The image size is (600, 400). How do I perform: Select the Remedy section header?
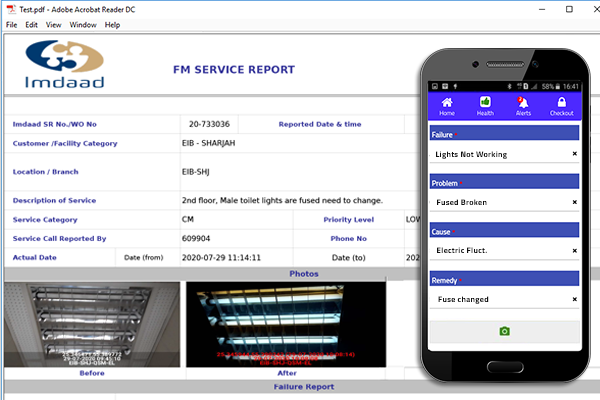pos(504,279)
